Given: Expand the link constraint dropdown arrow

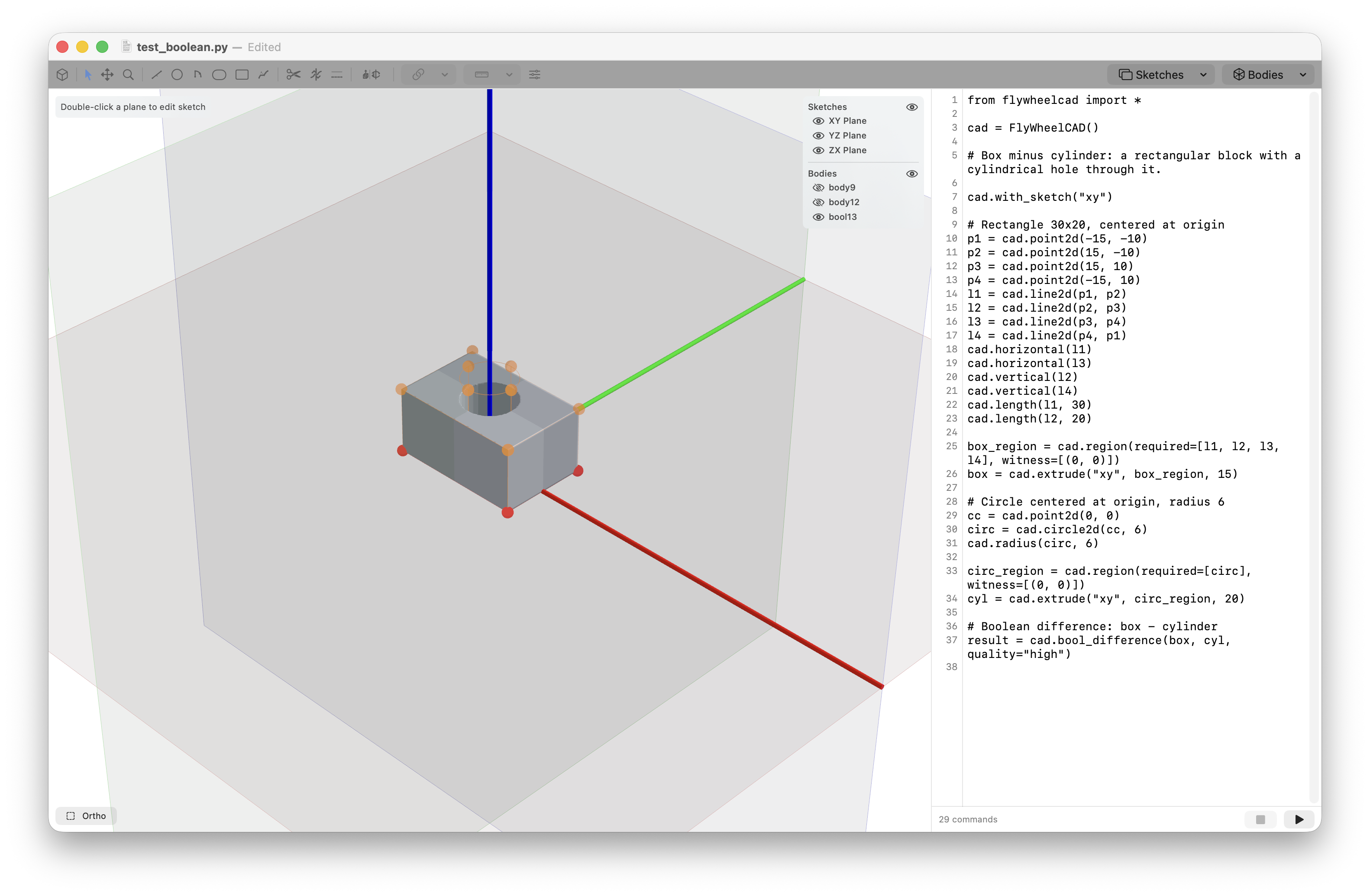Looking at the screenshot, I should coord(444,74).
